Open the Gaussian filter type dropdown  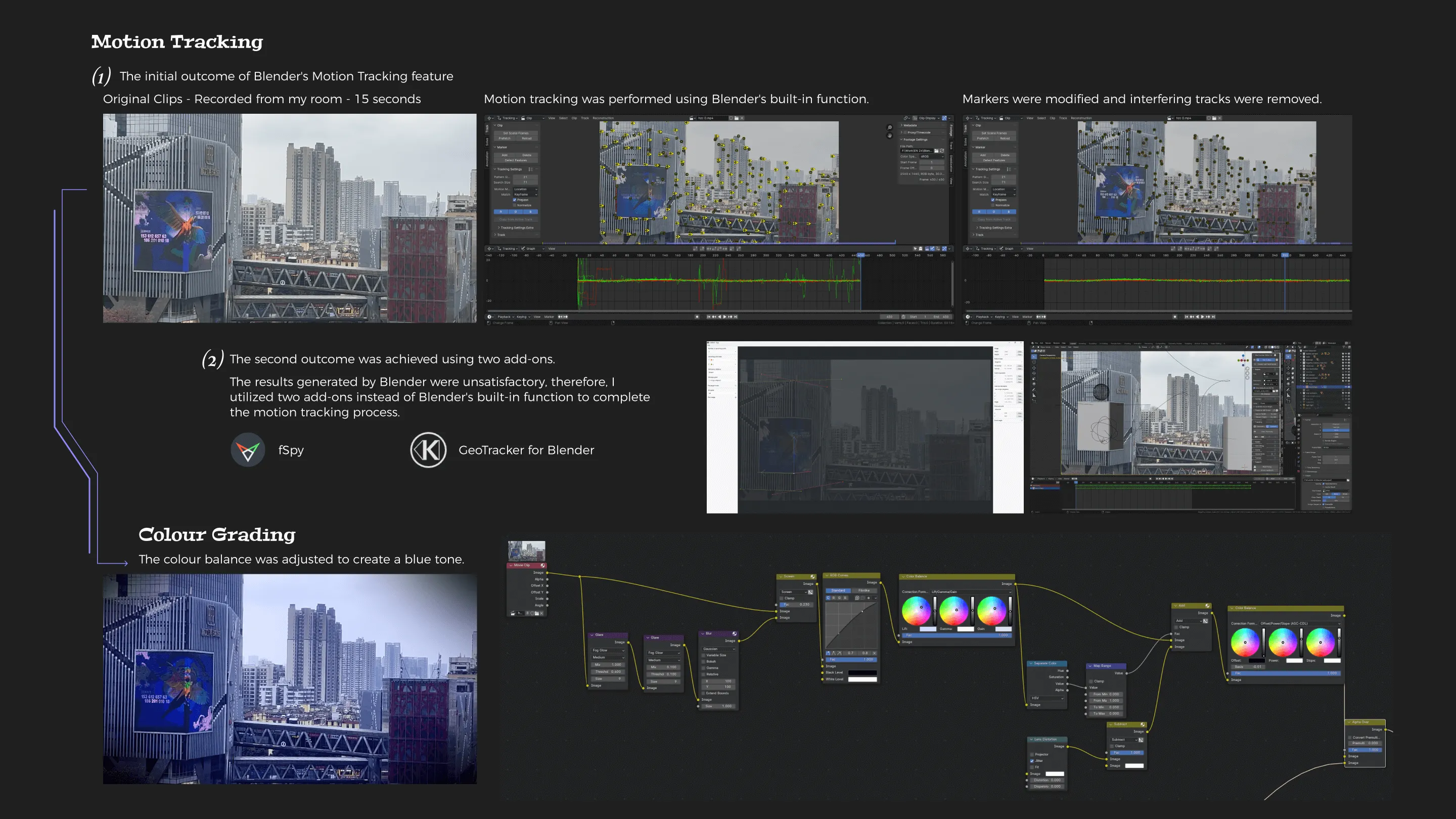(x=718, y=649)
